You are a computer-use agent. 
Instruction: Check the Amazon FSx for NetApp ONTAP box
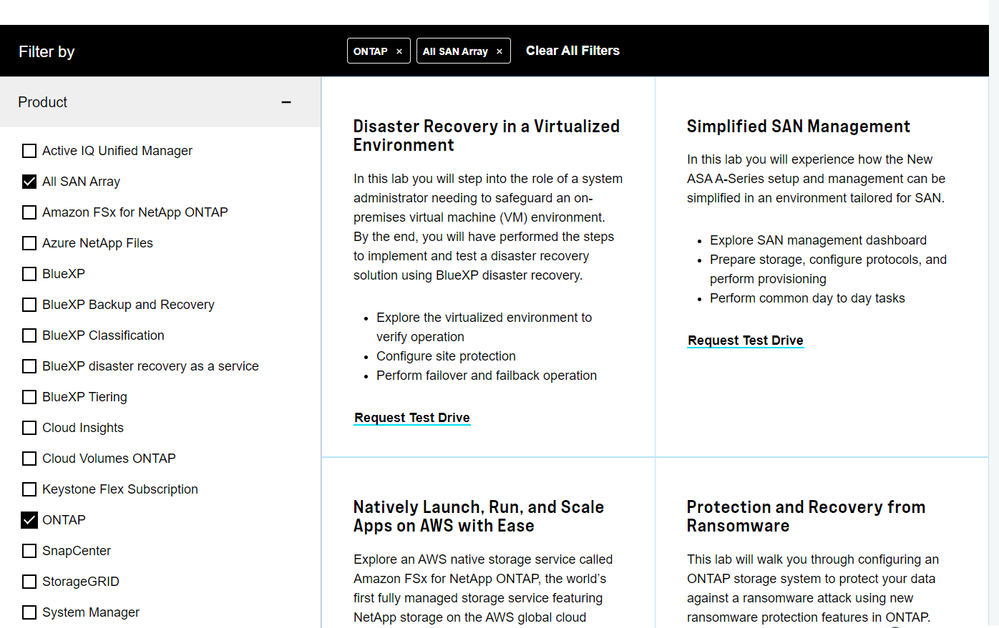29,212
